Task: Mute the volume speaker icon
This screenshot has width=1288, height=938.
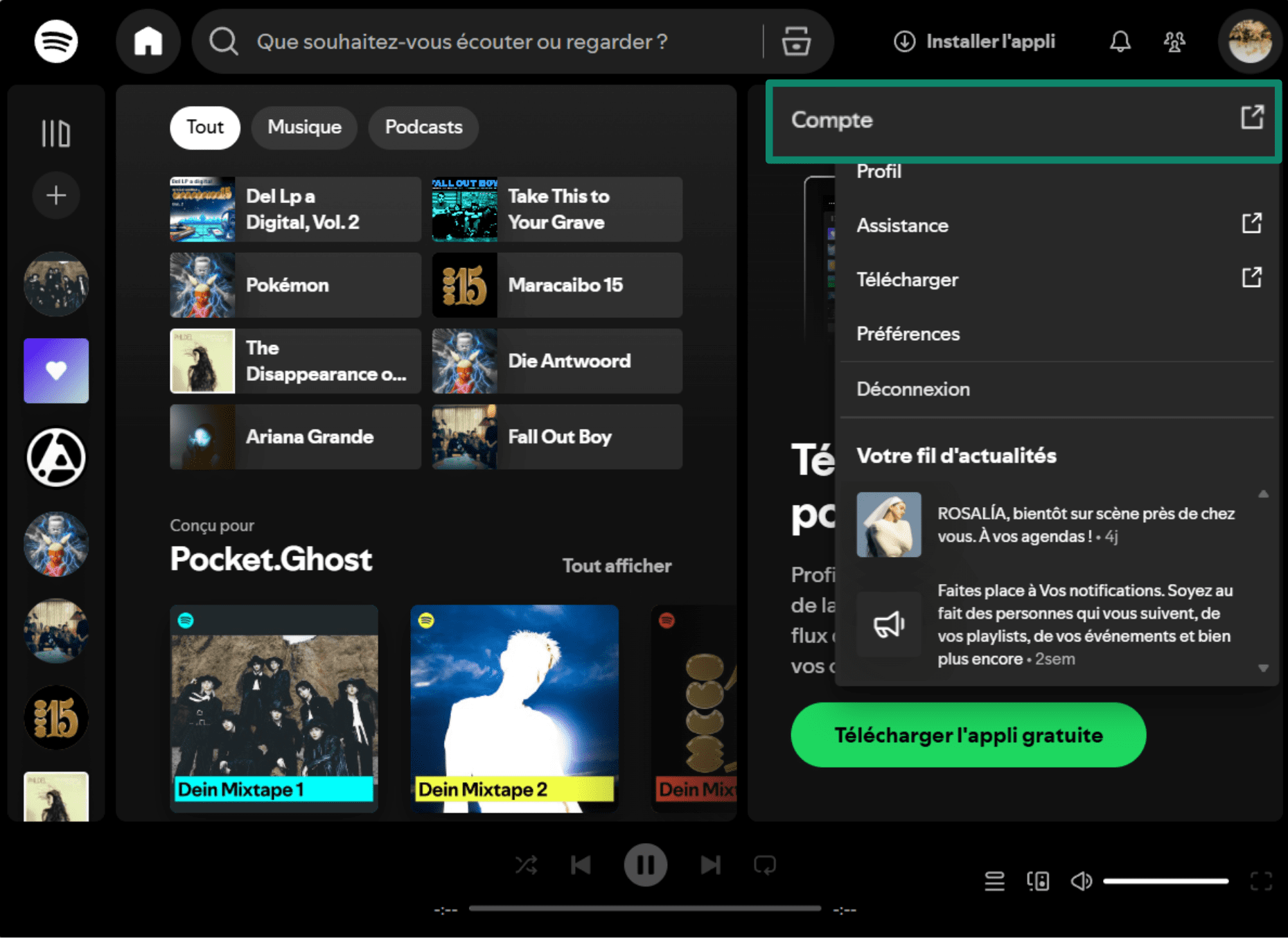Action: pyautogui.click(x=1081, y=881)
